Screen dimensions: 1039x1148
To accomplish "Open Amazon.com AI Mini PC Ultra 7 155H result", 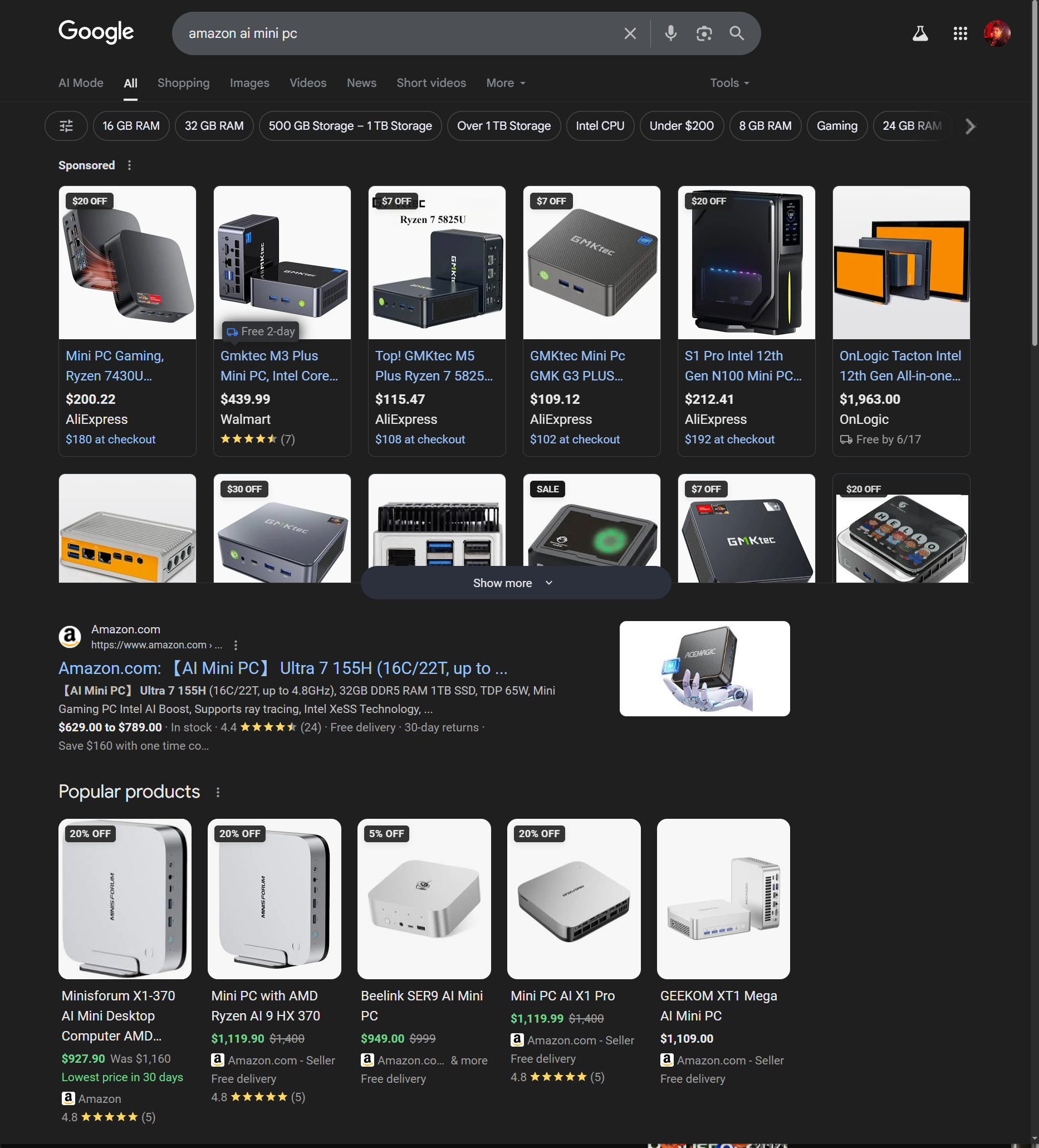I will click(283, 668).
